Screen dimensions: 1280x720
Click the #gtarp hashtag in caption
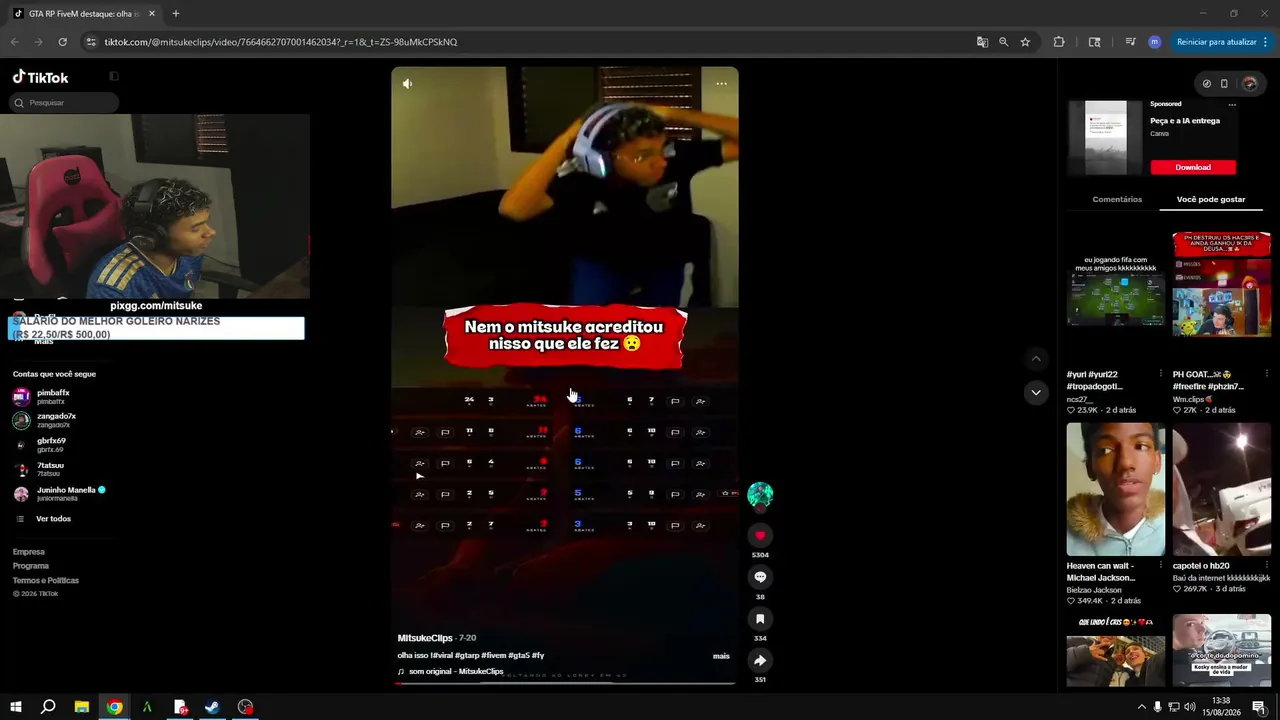click(467, 656)
